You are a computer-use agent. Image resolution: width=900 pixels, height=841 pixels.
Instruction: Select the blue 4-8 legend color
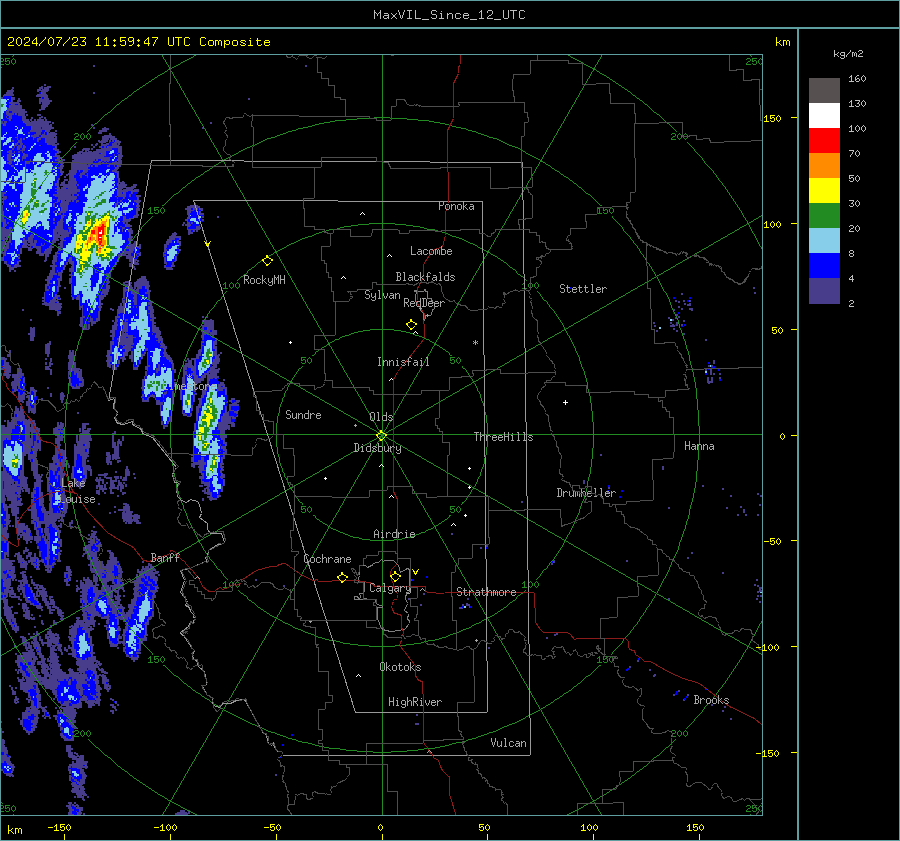[824, 265]
